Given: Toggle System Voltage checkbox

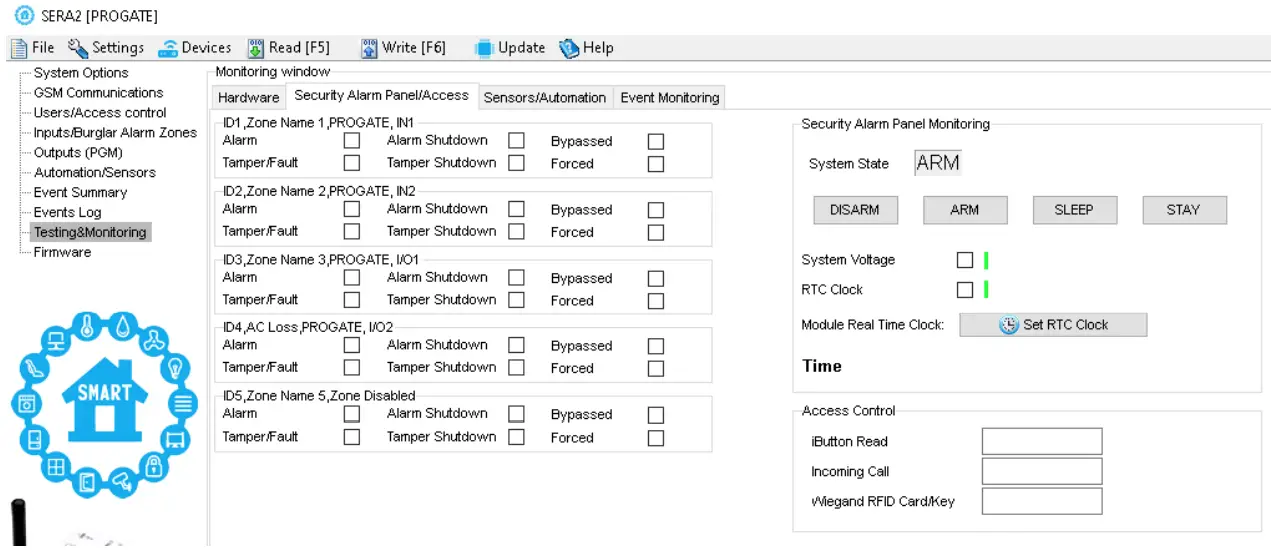Looking at the screenshot, I should [x=965, y=260].
